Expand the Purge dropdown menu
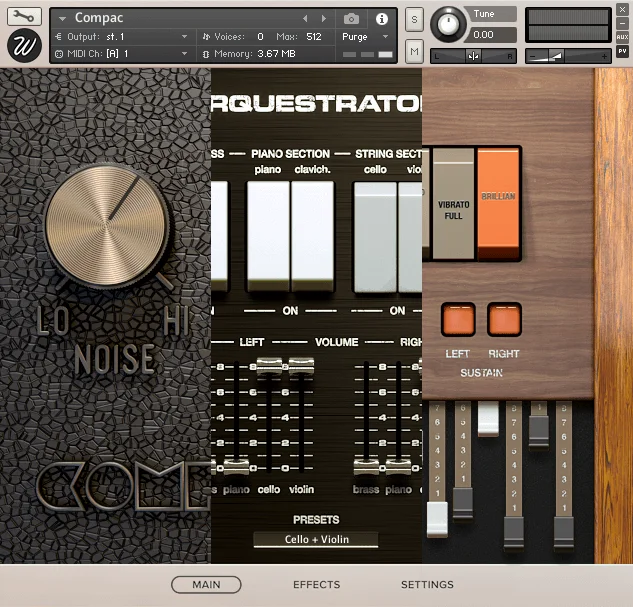 click(365, 37)
